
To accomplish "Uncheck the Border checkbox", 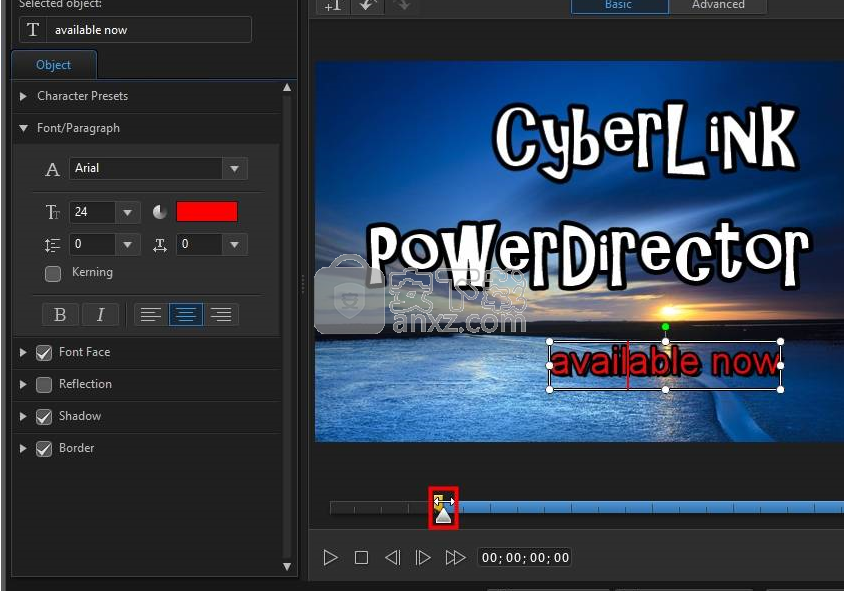I will click(44, 449).
